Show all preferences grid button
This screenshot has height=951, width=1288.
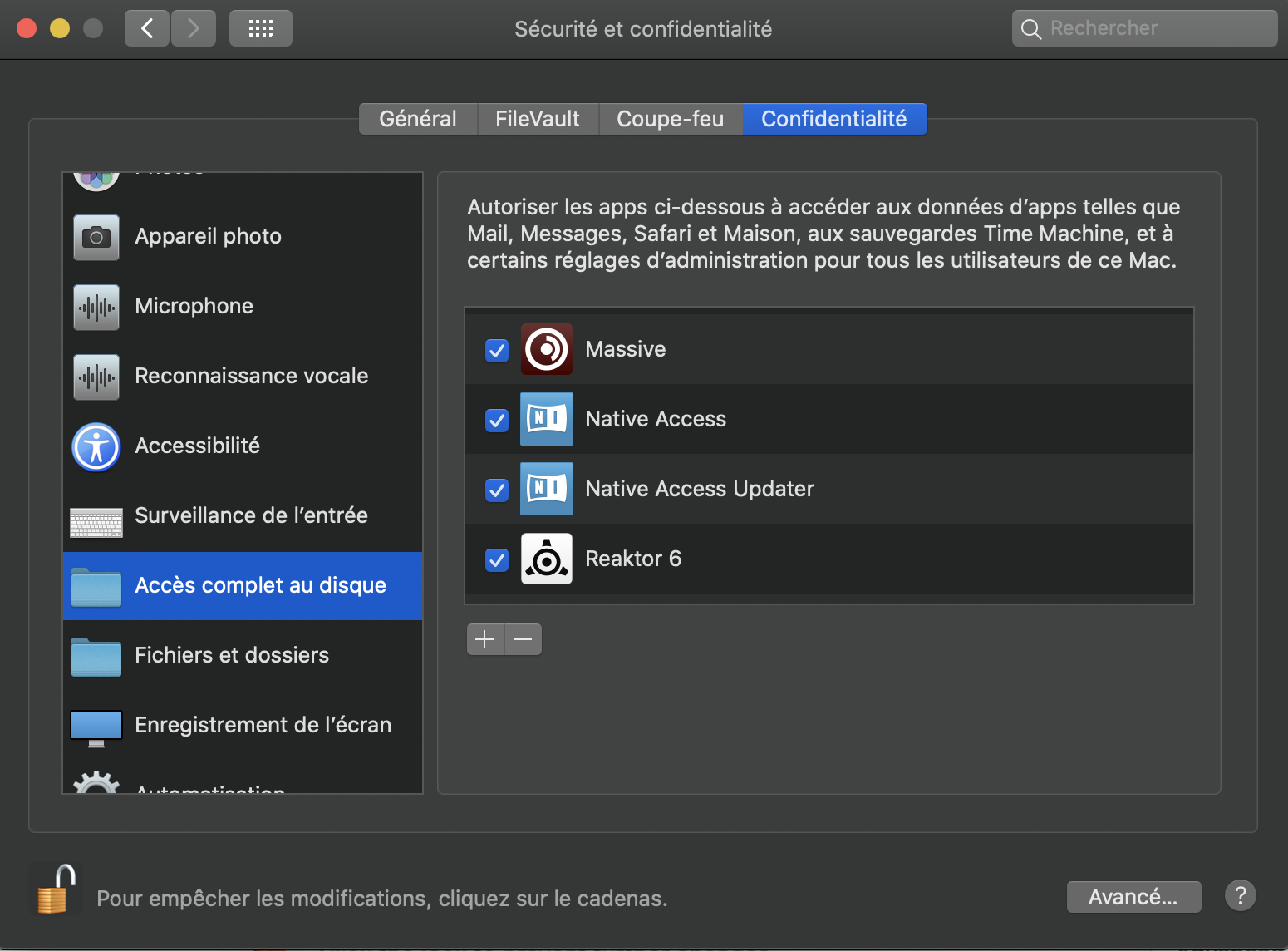coord(261,28)
